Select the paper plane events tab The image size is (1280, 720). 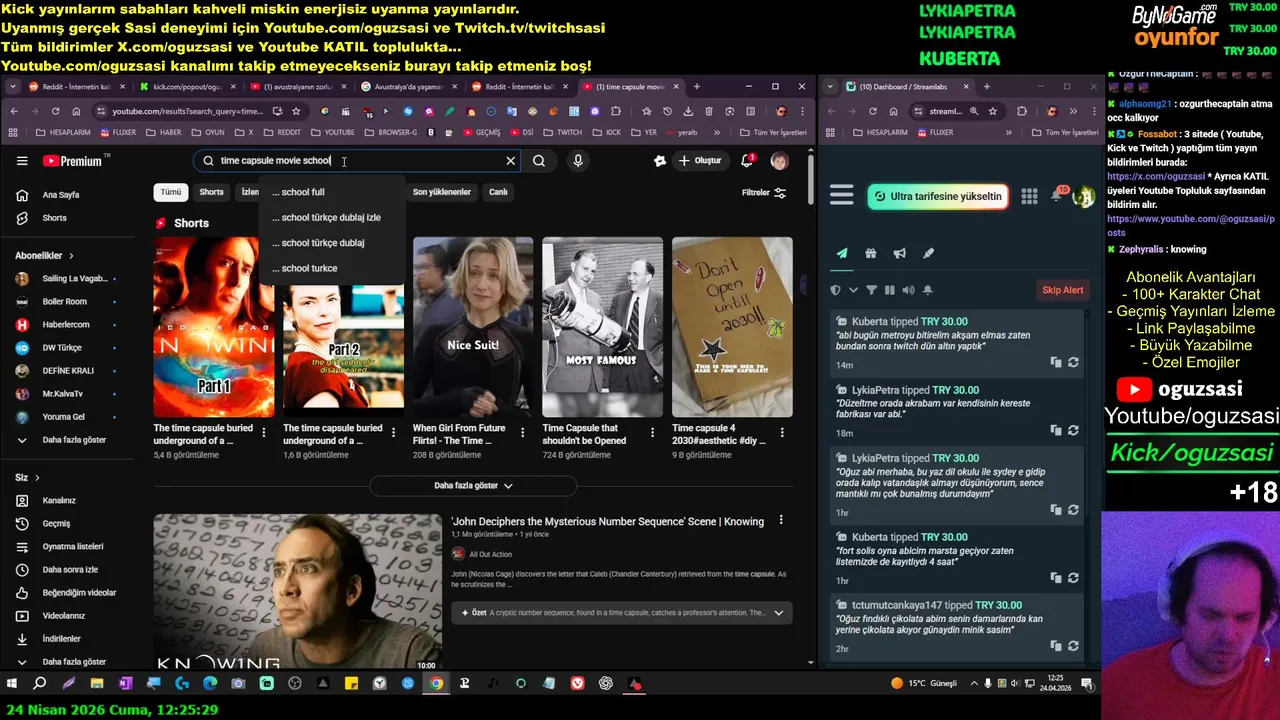click(842, 254)
